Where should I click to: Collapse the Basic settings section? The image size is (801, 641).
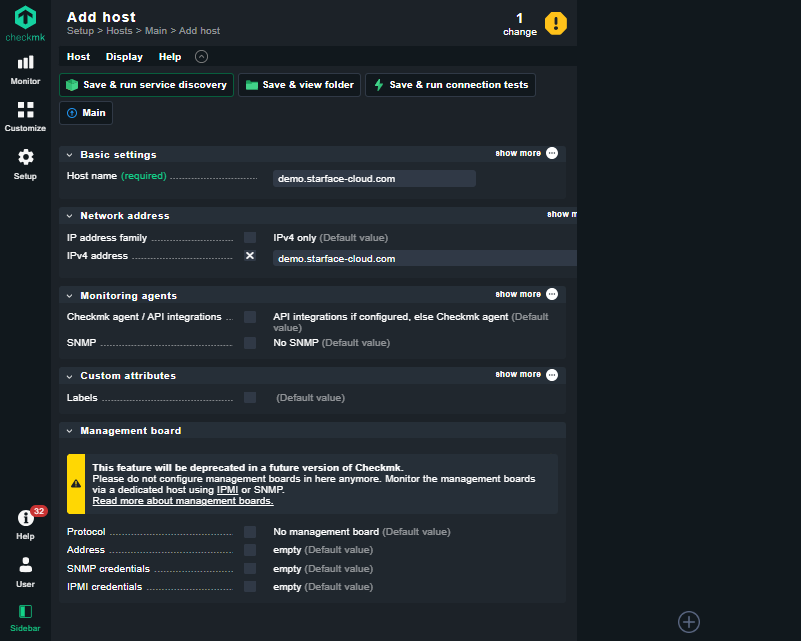click(69, 155)
